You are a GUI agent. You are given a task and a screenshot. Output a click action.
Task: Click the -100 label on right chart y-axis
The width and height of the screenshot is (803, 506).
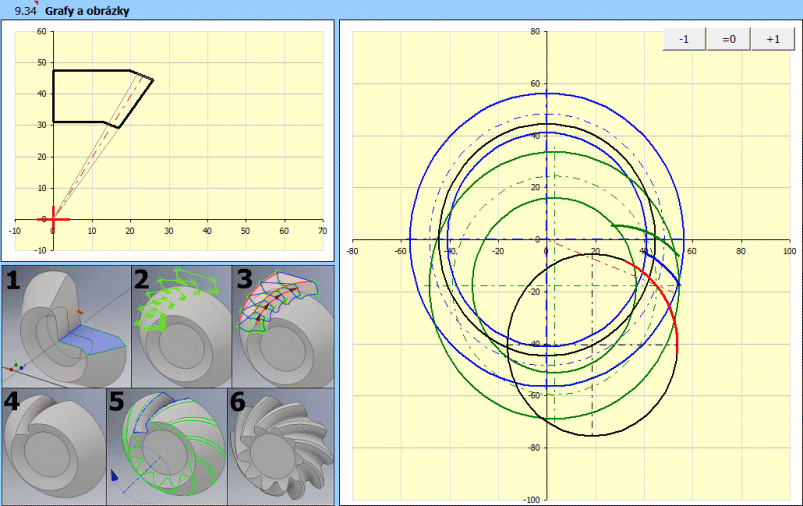532,499
